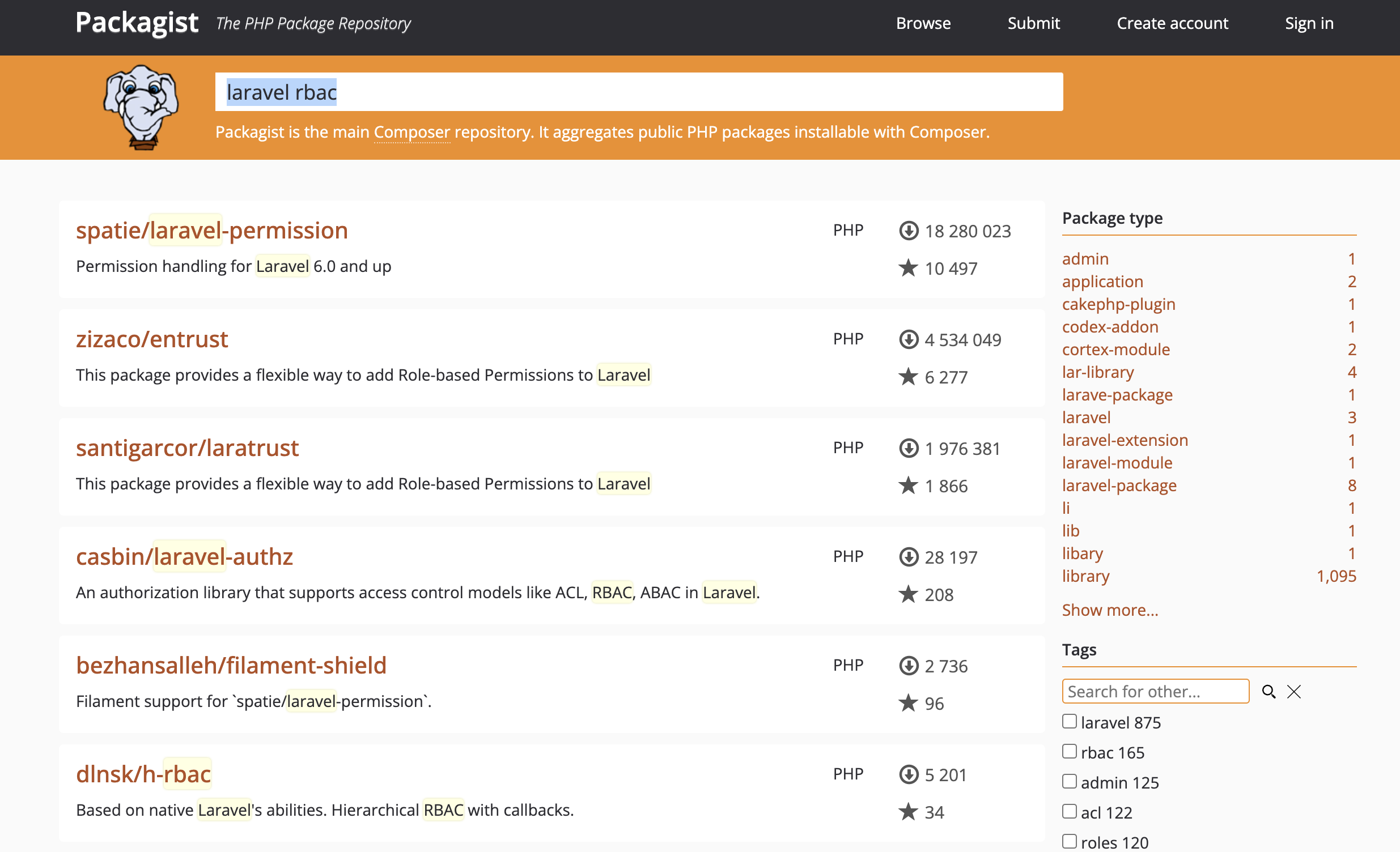Viewport: 1400px width, 852px height.
Task: Click the tag search magnifier icon
Action: (x=1268, y=692)
